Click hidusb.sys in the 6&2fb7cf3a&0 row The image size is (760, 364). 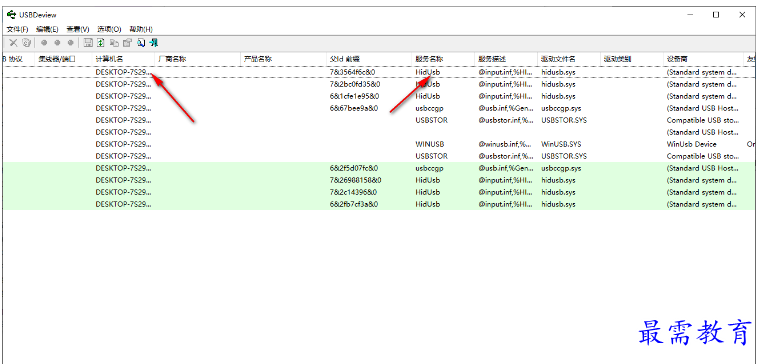558,204
